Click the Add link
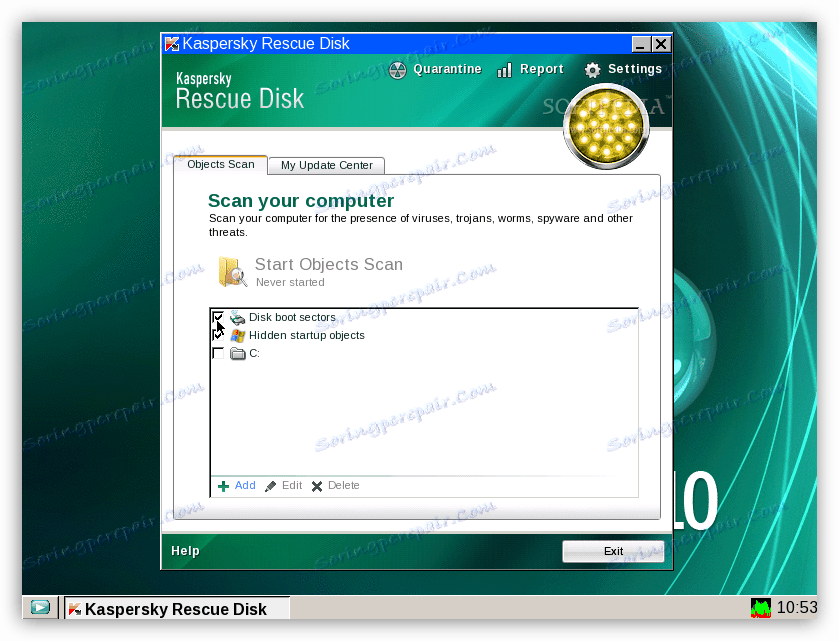Screen dimensions: 839x641 [x=245, y=485]
